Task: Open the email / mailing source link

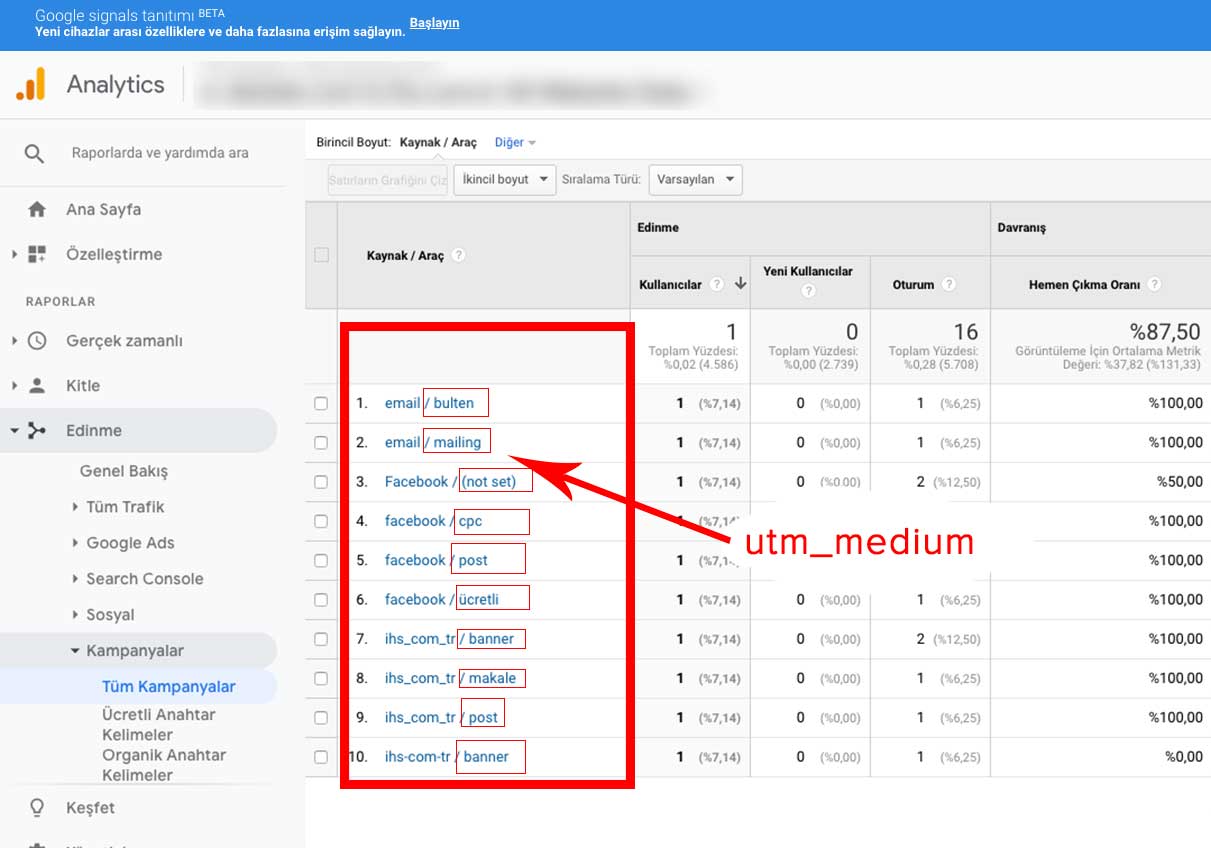Action: 433,442
